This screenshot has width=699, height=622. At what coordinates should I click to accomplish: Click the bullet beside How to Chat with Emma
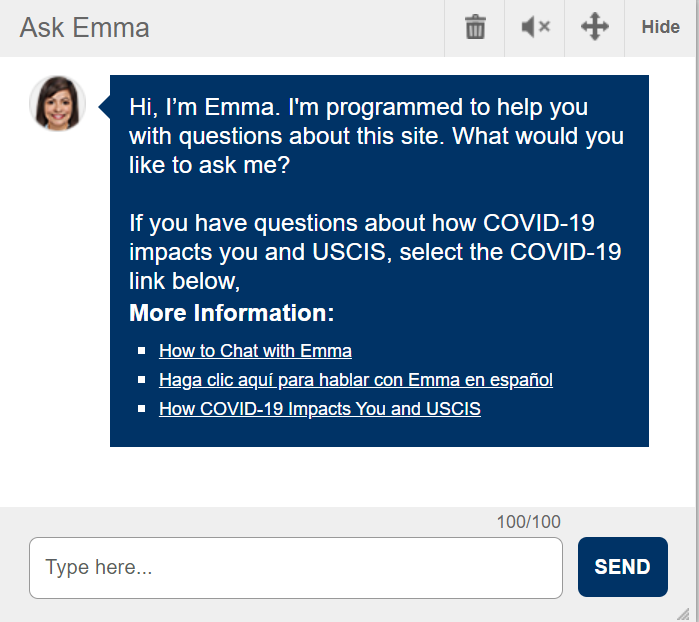tap(142, 351)
